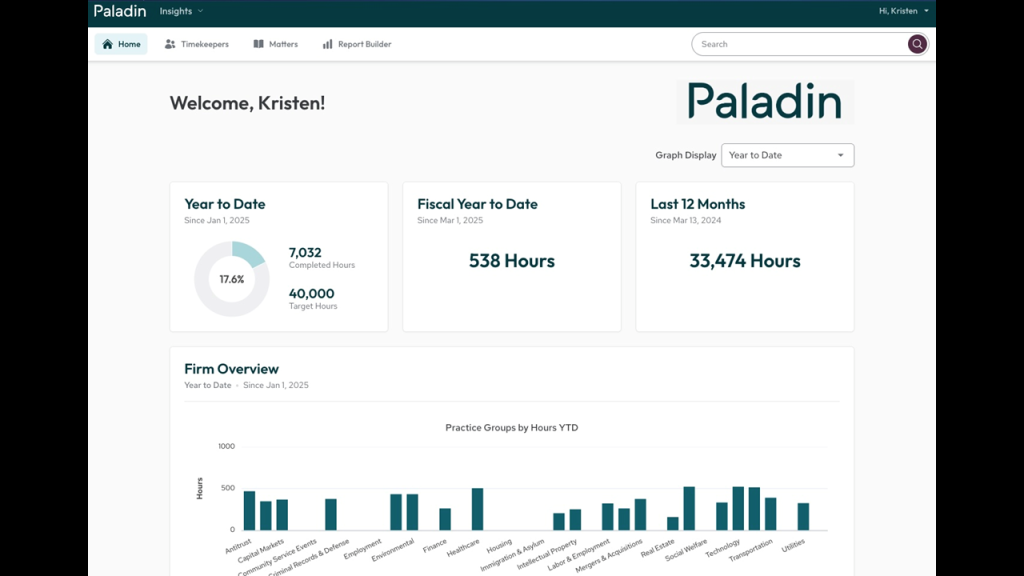Select the Healthcare bar in the chart
This screenshot has width=1024, height=576.
477,509
